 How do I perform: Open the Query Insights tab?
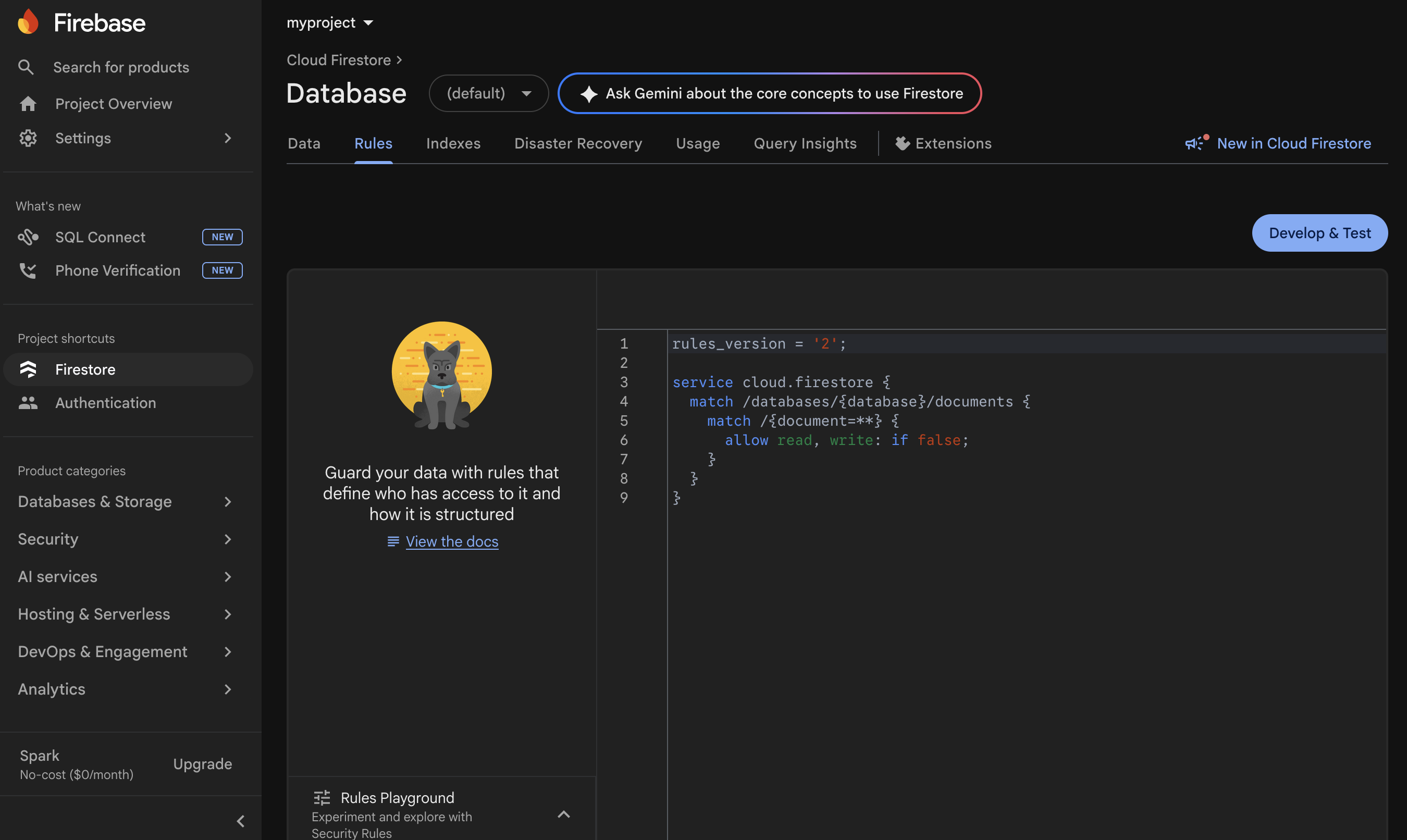(805, 143)
